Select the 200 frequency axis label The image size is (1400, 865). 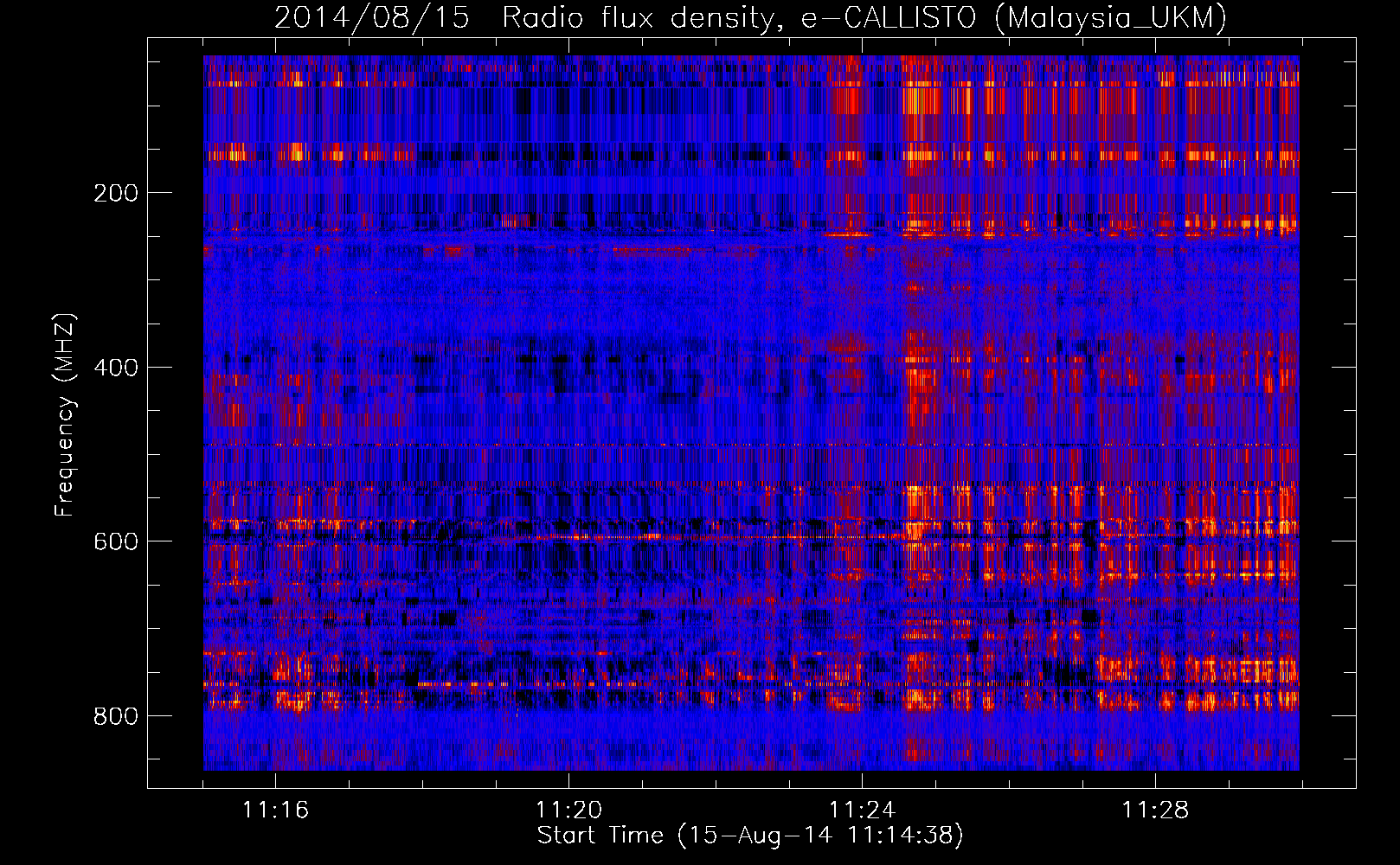[115, 192]
